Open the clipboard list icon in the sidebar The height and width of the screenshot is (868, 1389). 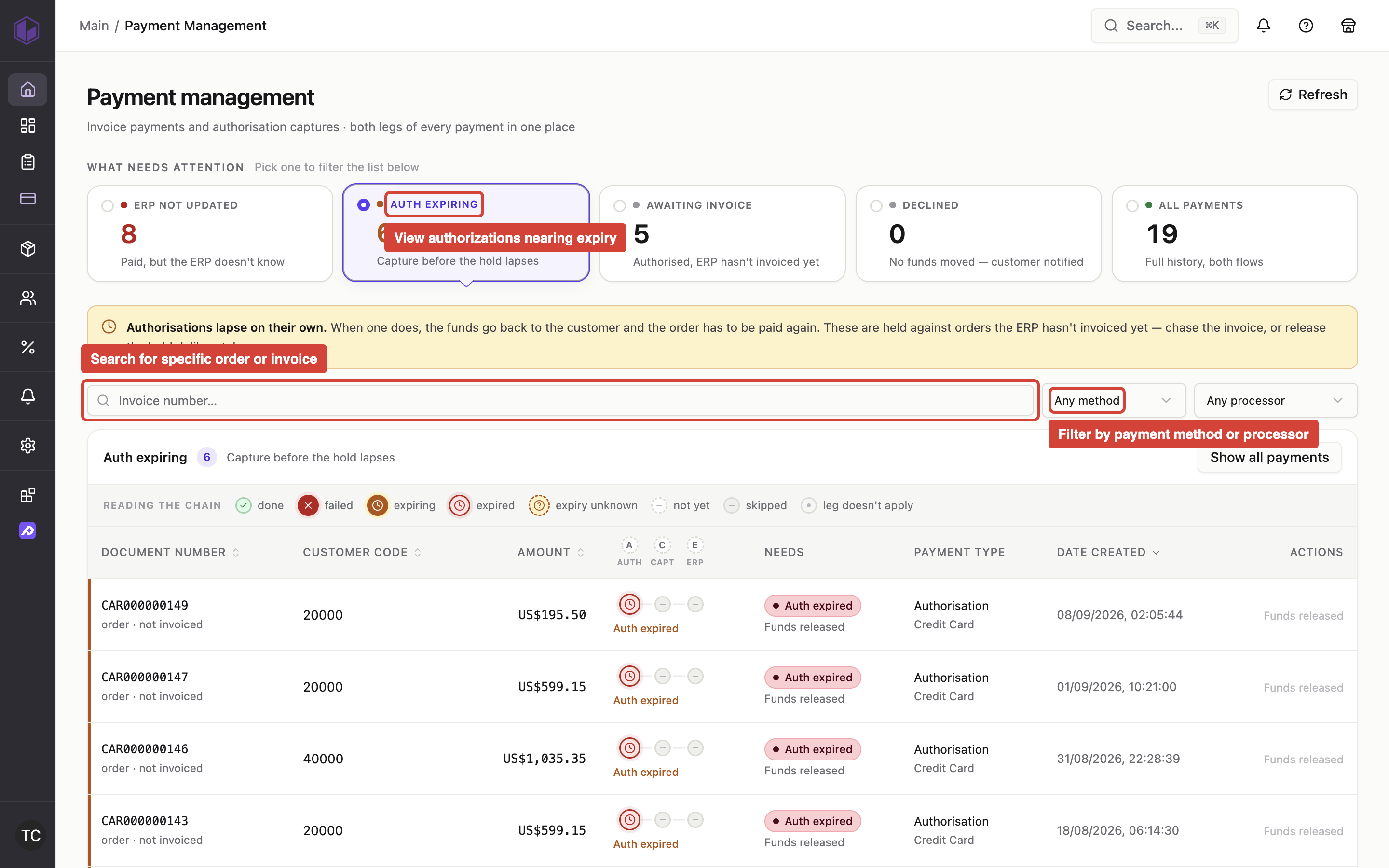(27, 162)
